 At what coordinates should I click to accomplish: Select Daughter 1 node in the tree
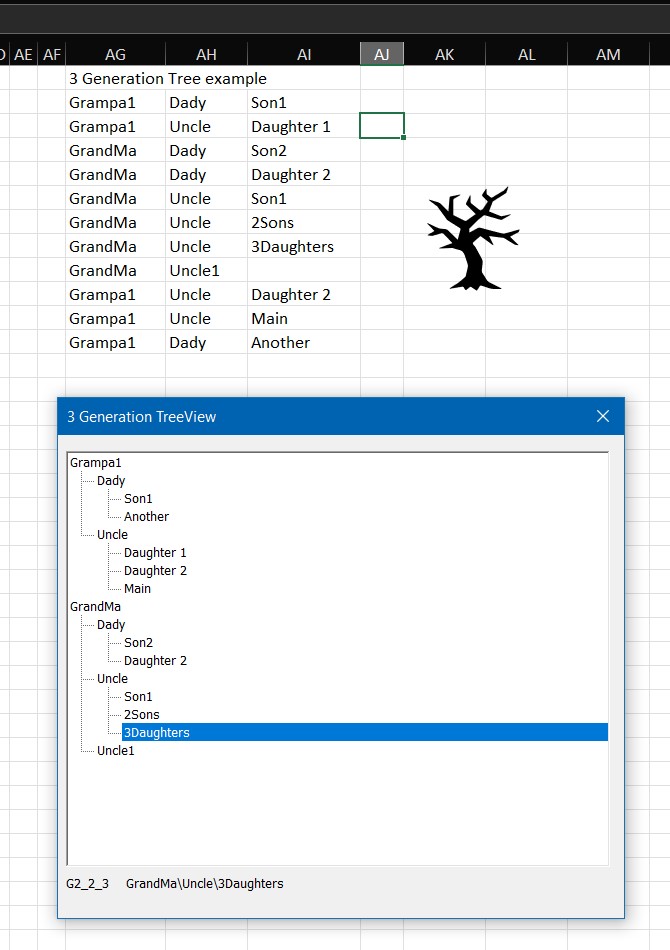pyautogui.click(x=155, y=553)
